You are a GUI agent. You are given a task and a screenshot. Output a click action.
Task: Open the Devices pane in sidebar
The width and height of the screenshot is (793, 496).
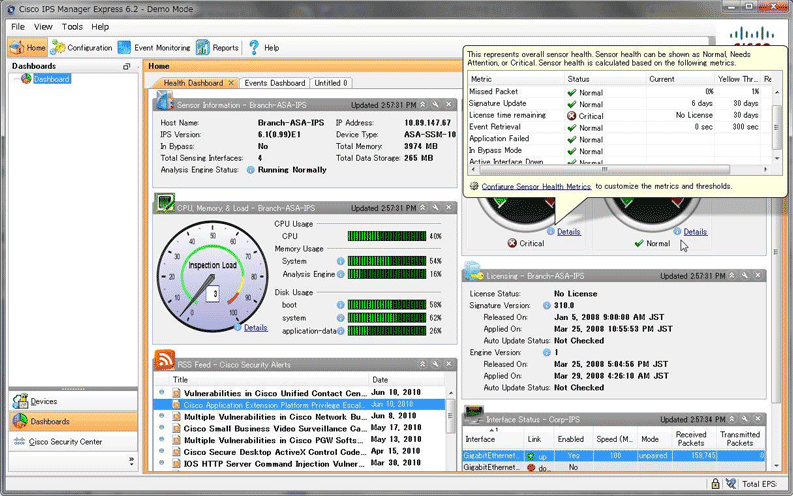44,401
